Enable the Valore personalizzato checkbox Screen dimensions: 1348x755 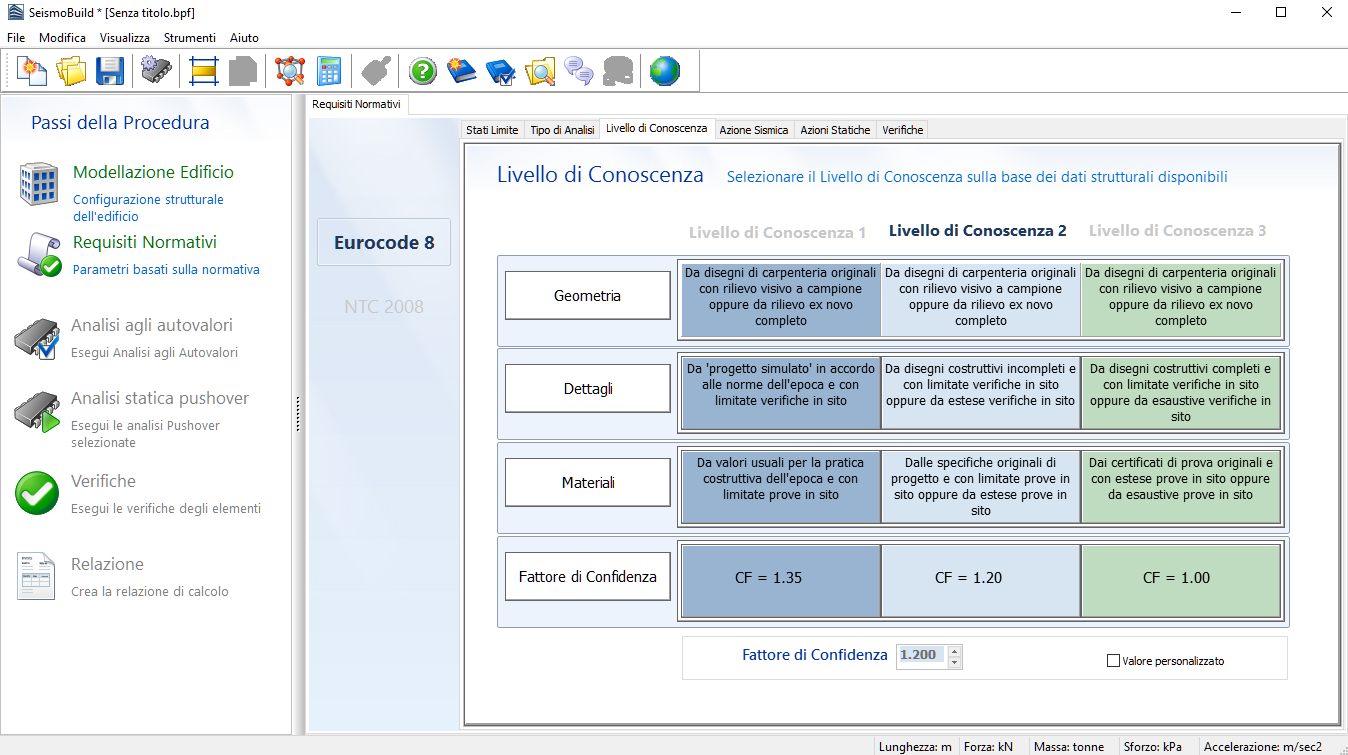(x=1113, y=661)
